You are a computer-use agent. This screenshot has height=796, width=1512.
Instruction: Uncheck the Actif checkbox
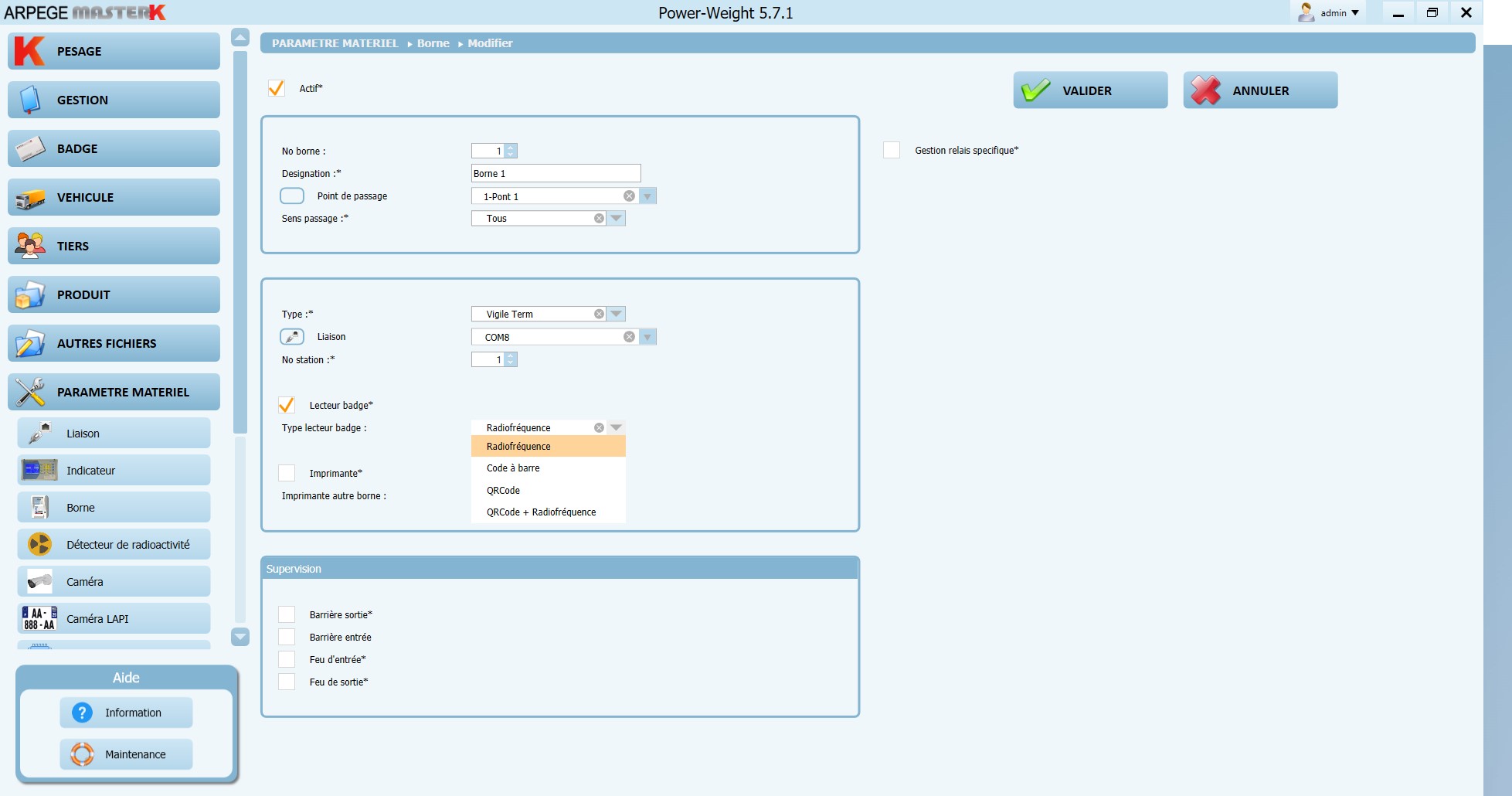(277, 89)
